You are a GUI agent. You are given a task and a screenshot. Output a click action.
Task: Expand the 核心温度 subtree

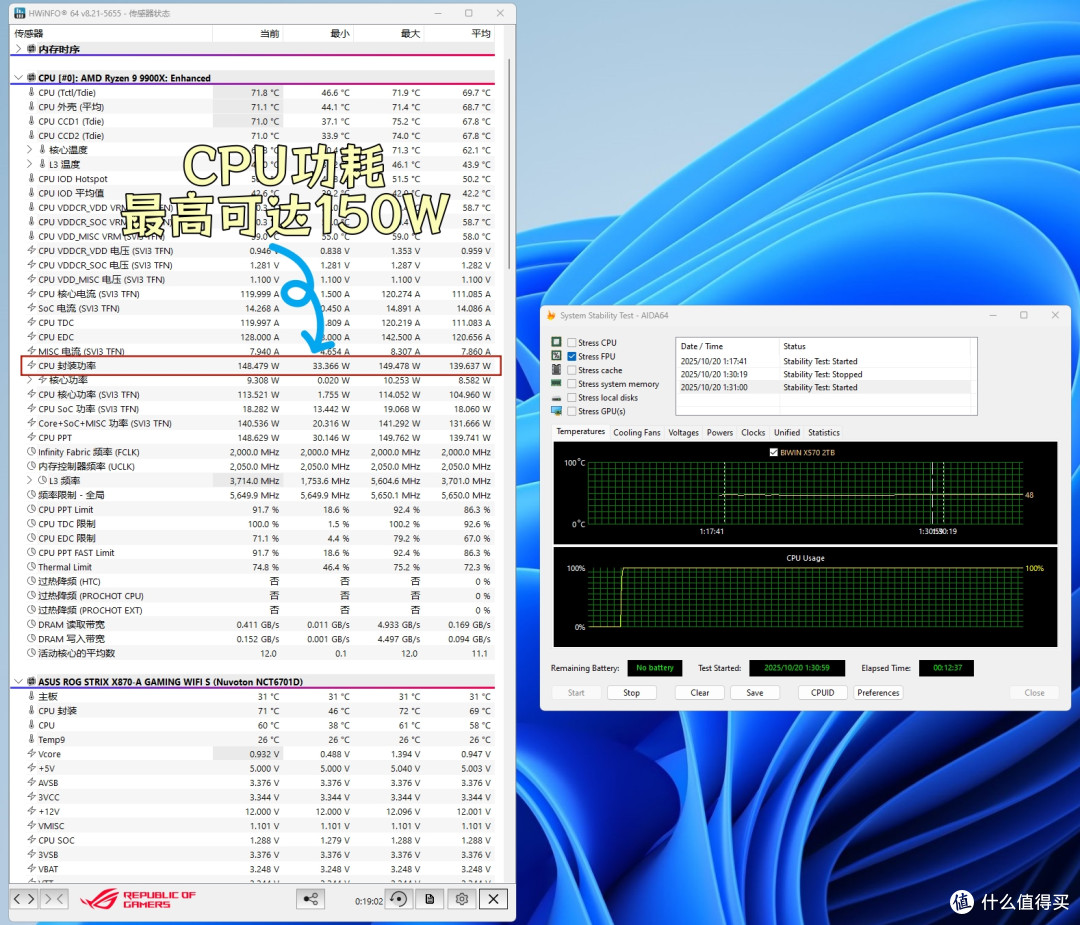coord(30,149)
